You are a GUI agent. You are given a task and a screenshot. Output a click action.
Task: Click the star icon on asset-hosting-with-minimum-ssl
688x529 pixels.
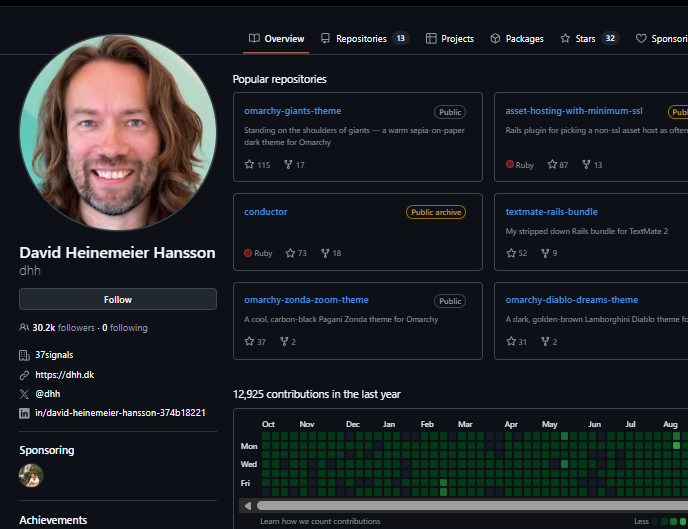point(552,164)
